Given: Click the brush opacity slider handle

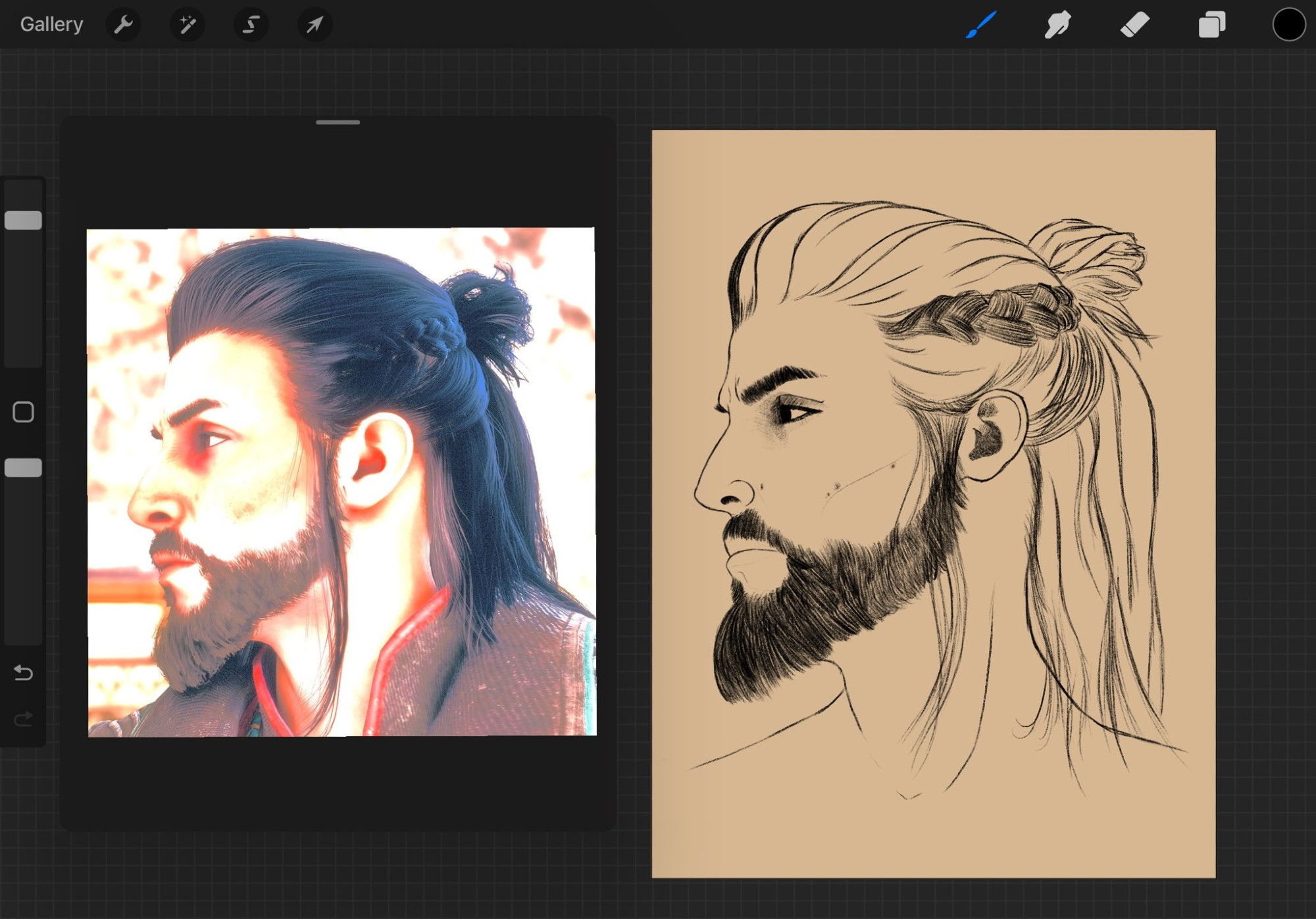Looking at the screenshot, I should click(x=24, y=468).
